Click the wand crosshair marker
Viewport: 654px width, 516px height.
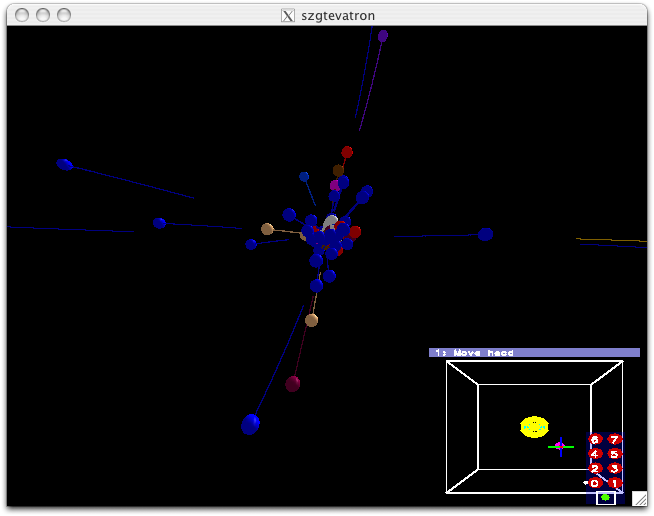(x=560, y=446)
